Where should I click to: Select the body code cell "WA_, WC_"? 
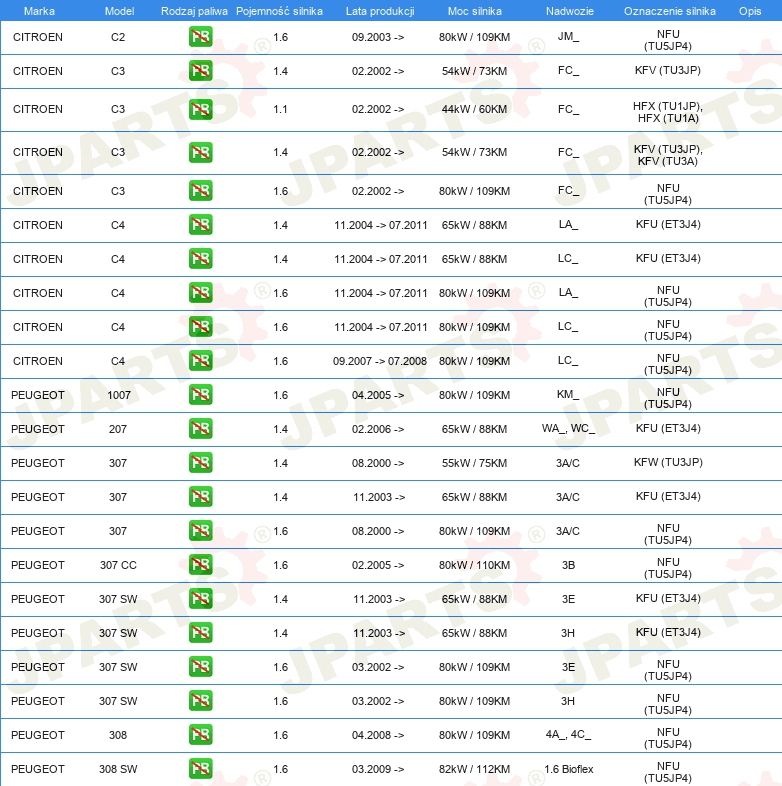tap(568, 429)
